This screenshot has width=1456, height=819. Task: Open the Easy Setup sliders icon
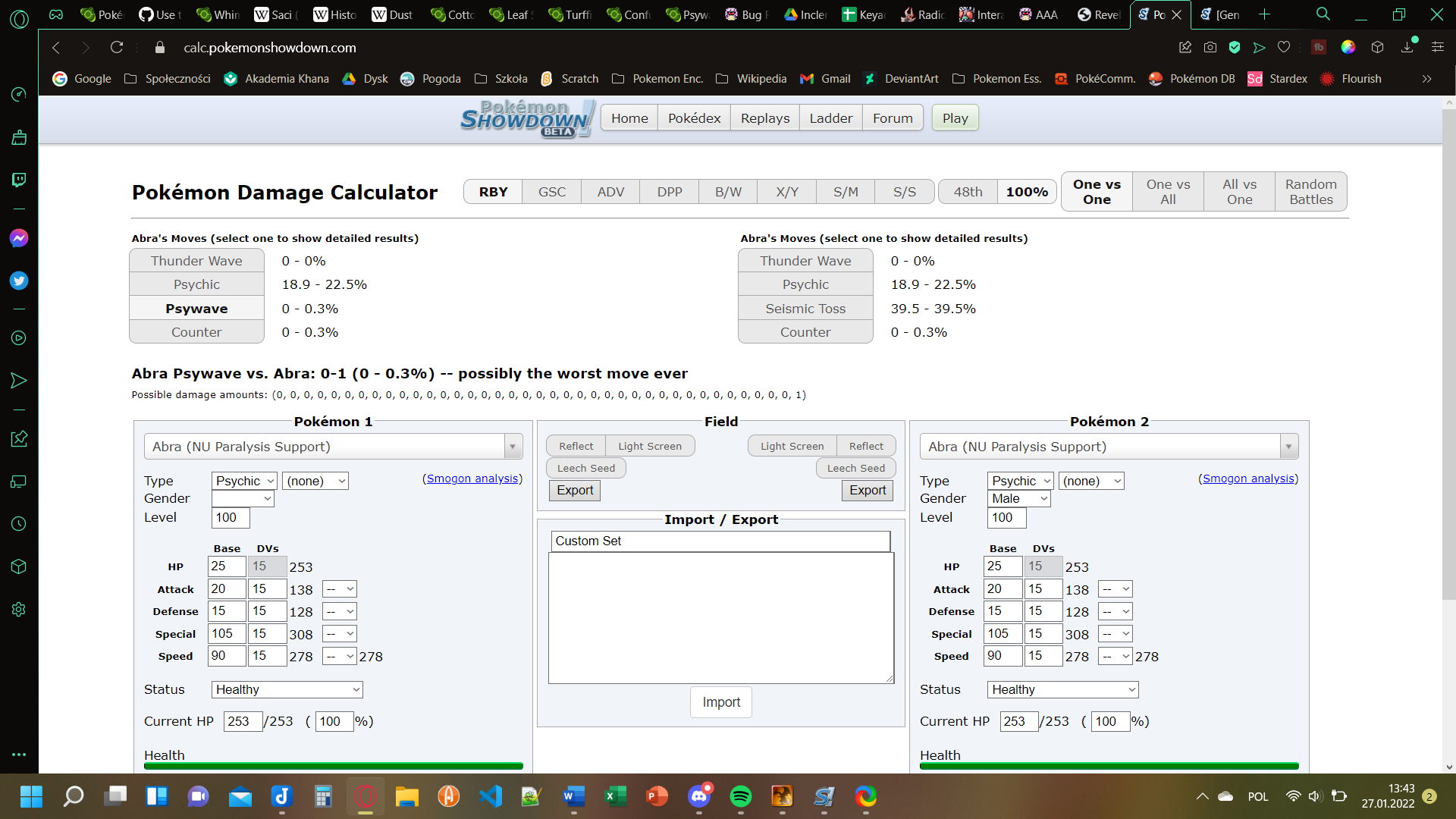1437,47
